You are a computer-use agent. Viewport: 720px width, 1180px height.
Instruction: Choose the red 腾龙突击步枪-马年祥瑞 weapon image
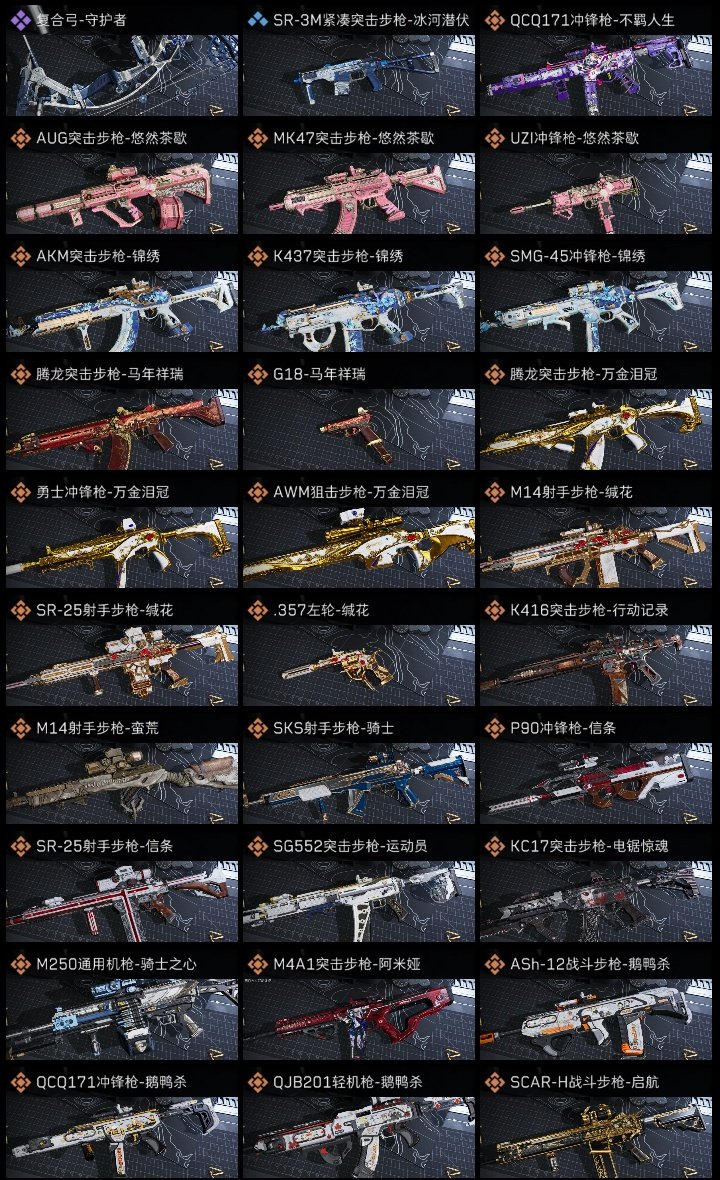click(122, 430)
